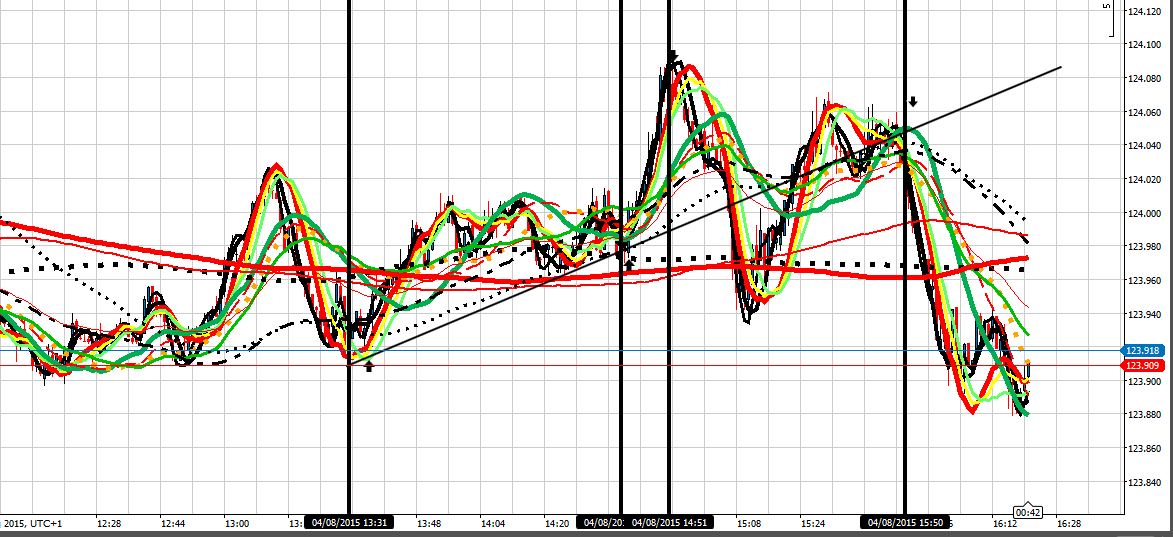The width and height of the screenshot is (1173, 537).
Task: Click the 16:28 time axis label
Action: pos(1068,524)
